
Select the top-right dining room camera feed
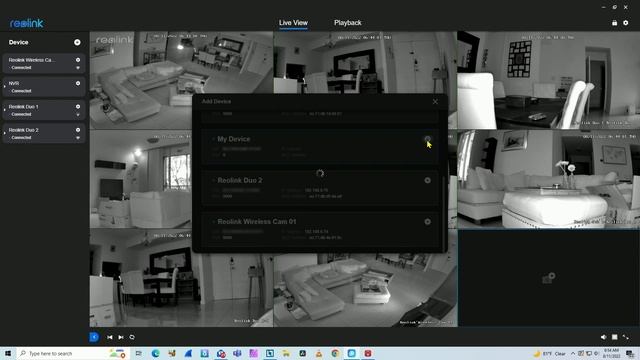548,80
